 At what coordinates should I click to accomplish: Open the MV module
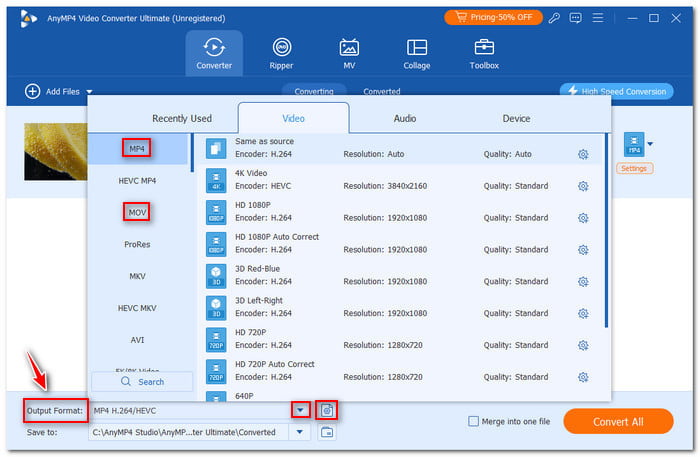click(349, 54)
